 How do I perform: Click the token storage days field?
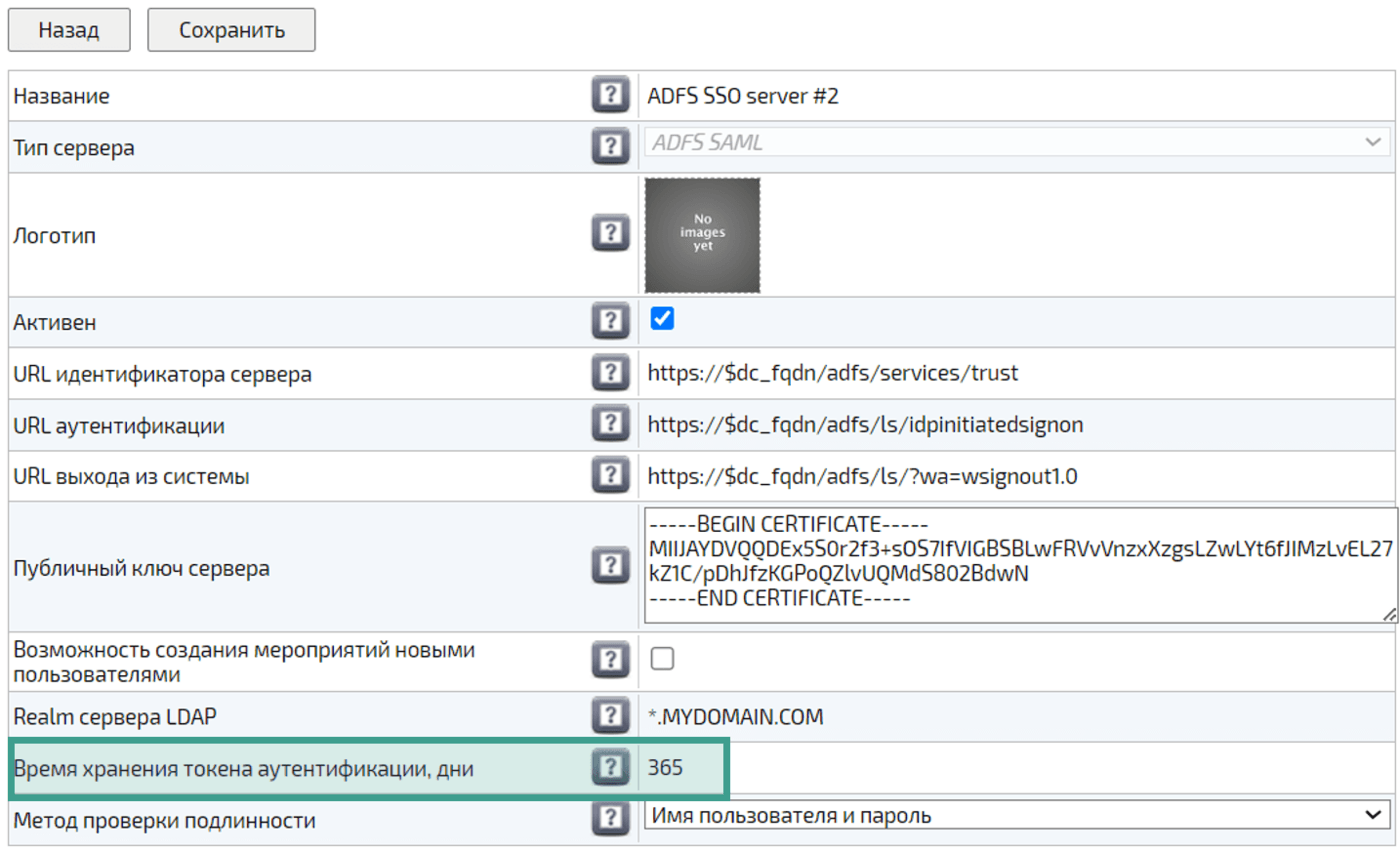[x=1017, y=768]
